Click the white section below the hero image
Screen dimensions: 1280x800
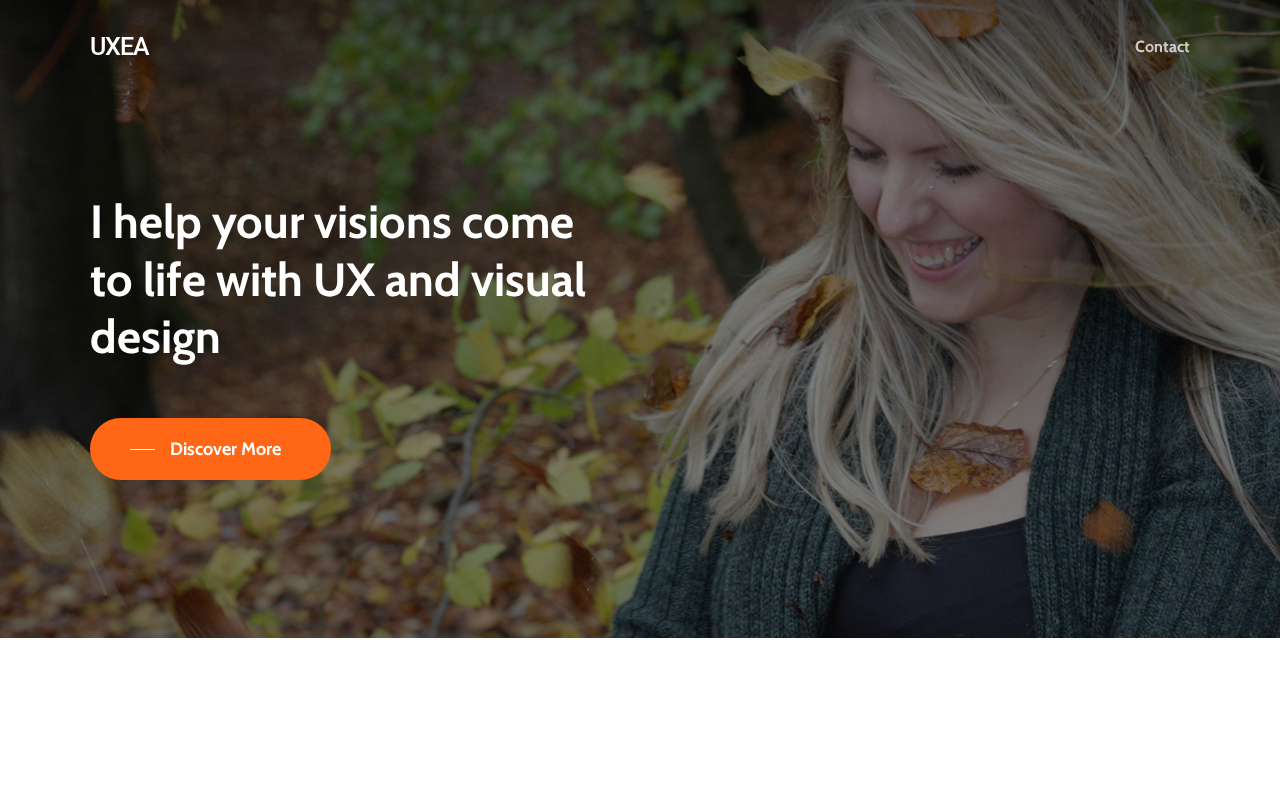[x=640, y=719]
